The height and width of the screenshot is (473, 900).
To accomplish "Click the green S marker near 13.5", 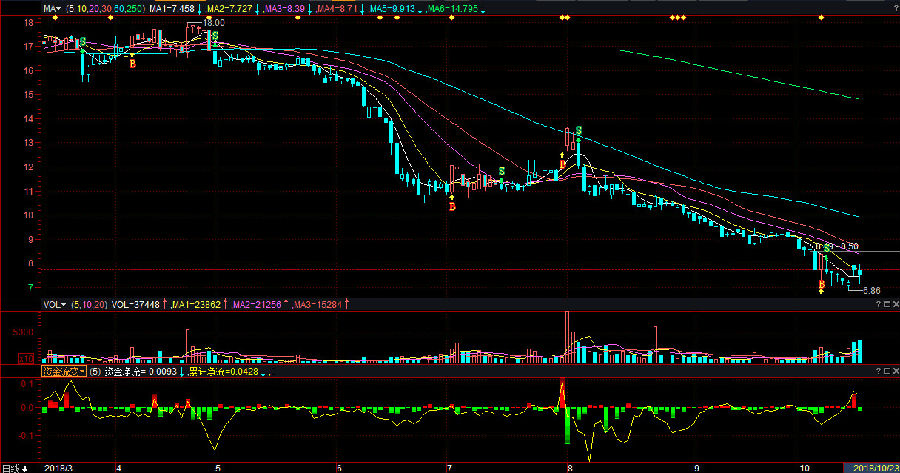I will 578,132.
